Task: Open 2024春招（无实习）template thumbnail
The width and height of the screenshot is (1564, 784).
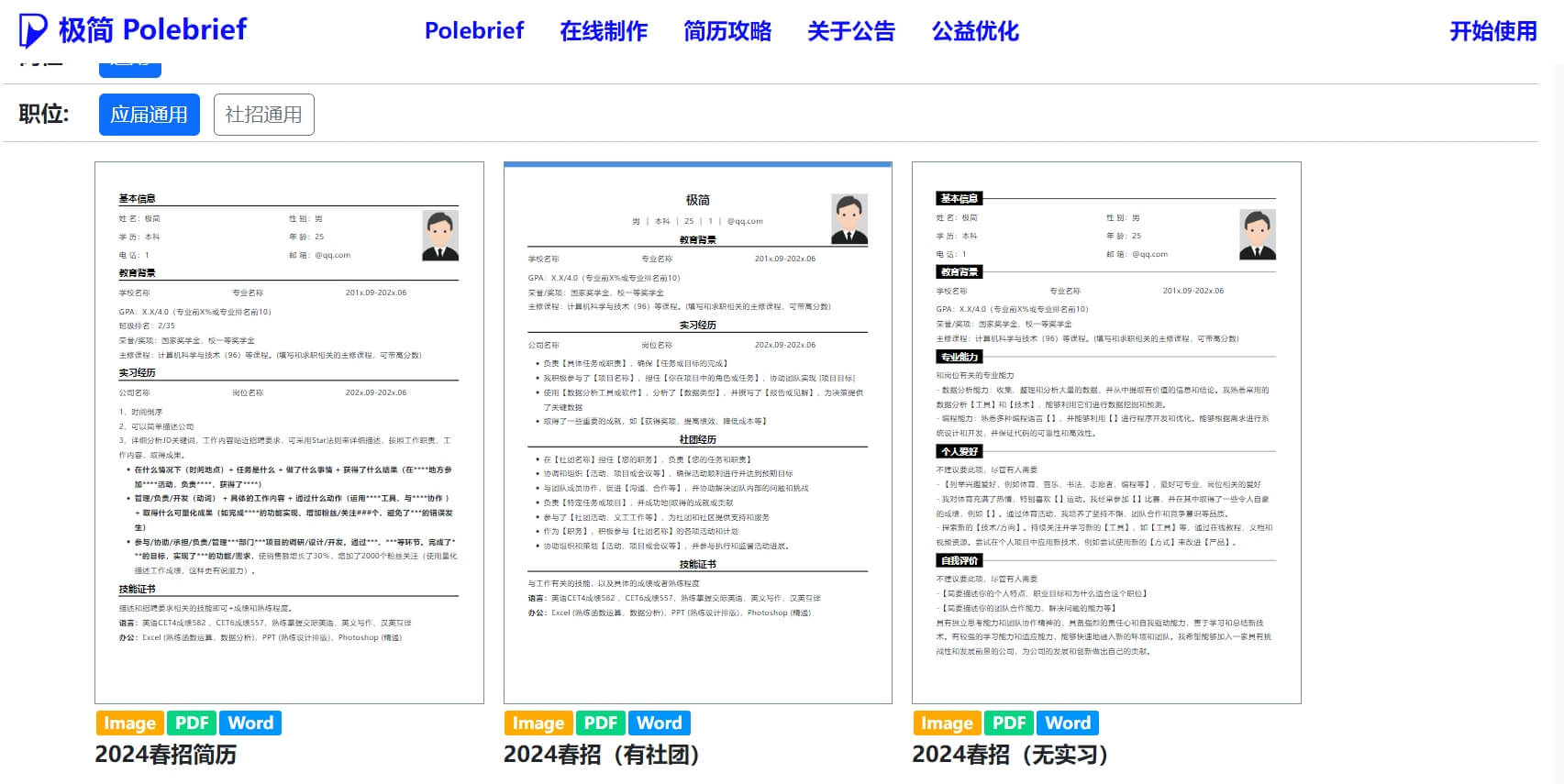Action: pos(1106,433)
